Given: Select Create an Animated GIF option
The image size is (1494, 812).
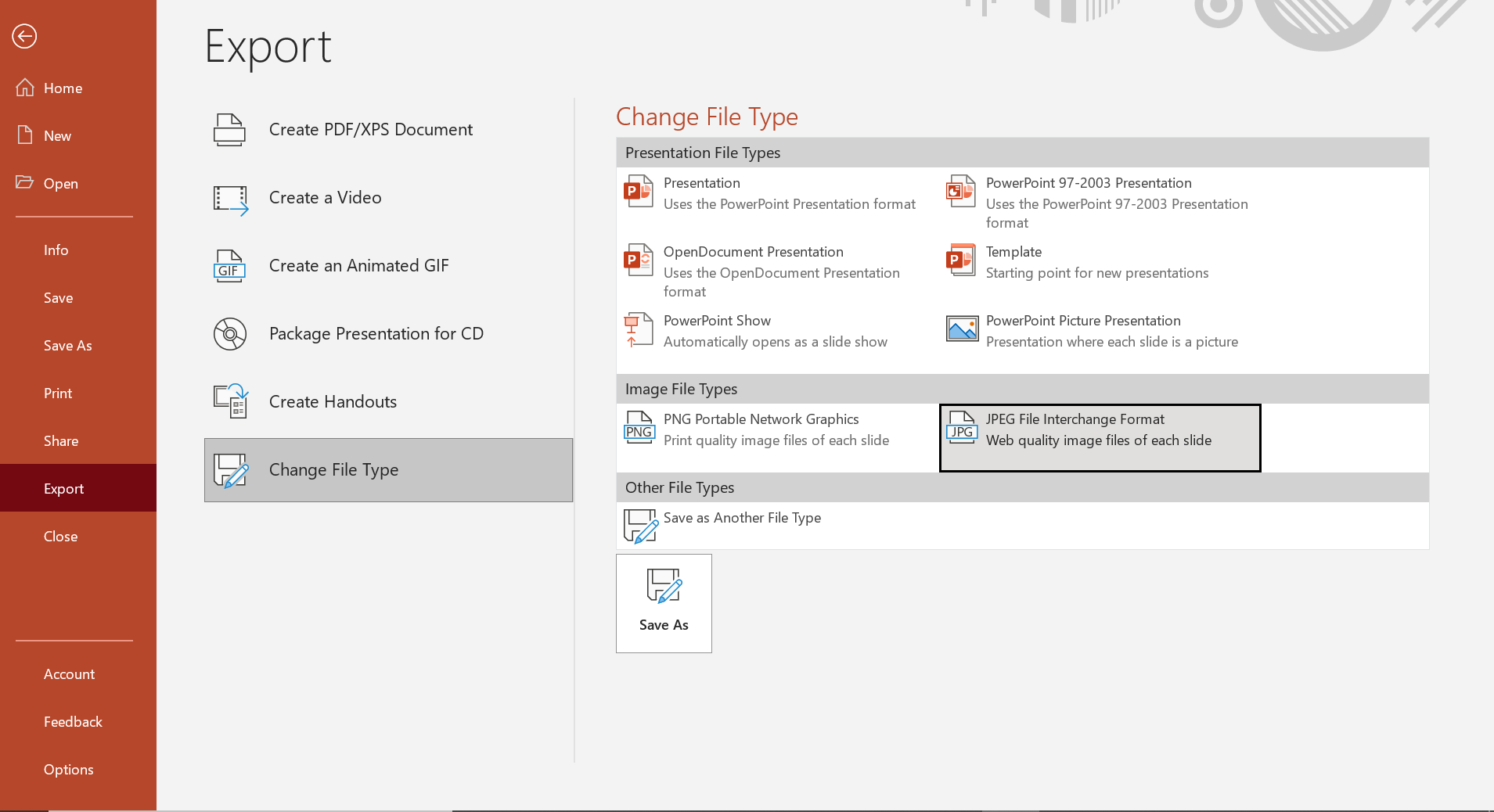Looking at the screenshot, I should point(388,266).
